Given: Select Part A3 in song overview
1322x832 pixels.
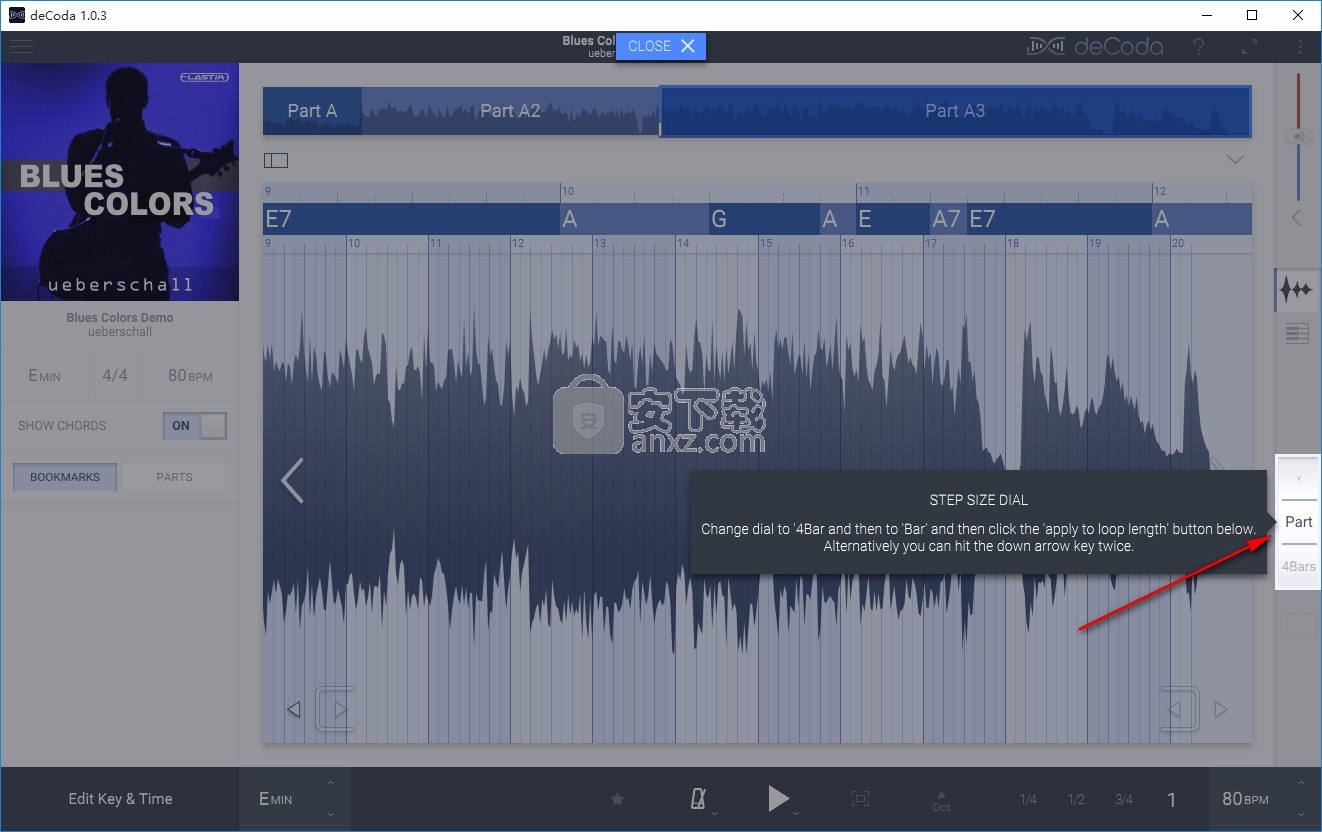Looking at the screenshot, I should 955,111.
